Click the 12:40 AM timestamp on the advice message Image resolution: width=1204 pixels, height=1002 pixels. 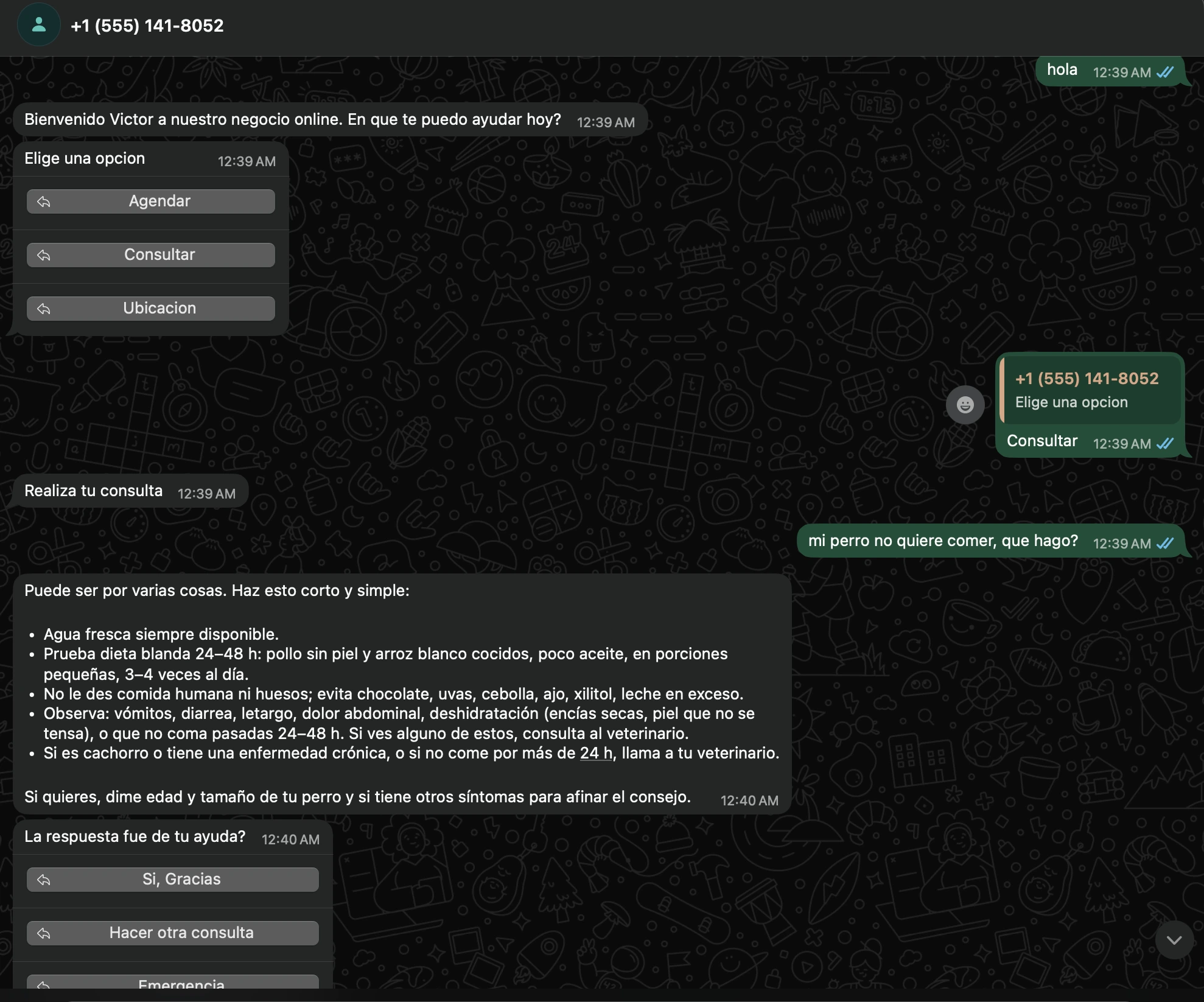coord(749,801)
